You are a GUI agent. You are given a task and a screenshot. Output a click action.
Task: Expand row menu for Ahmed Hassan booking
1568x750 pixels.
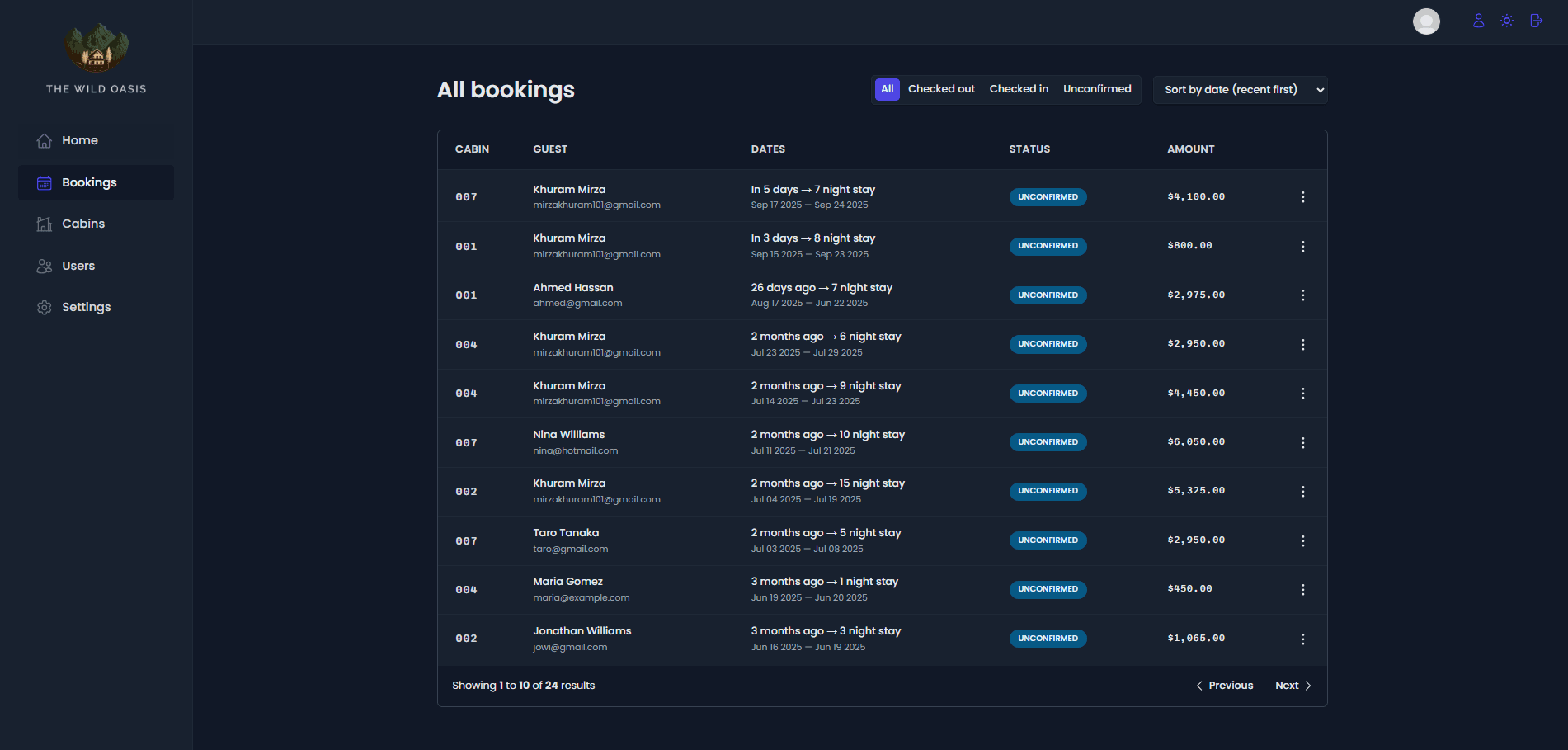(1303, 295)
